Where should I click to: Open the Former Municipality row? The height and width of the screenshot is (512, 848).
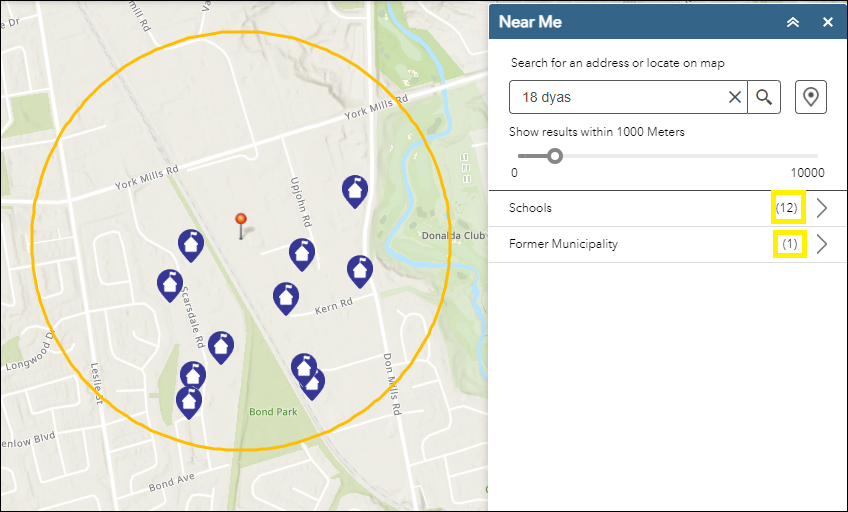point(668,244)
